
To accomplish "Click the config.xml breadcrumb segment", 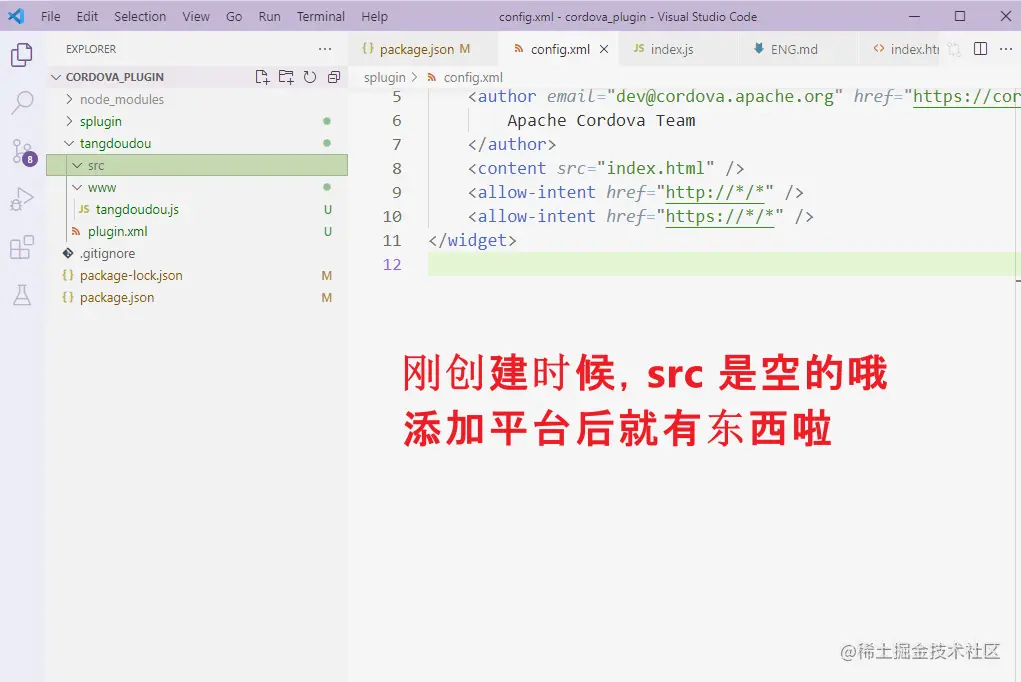I will 473,78.
